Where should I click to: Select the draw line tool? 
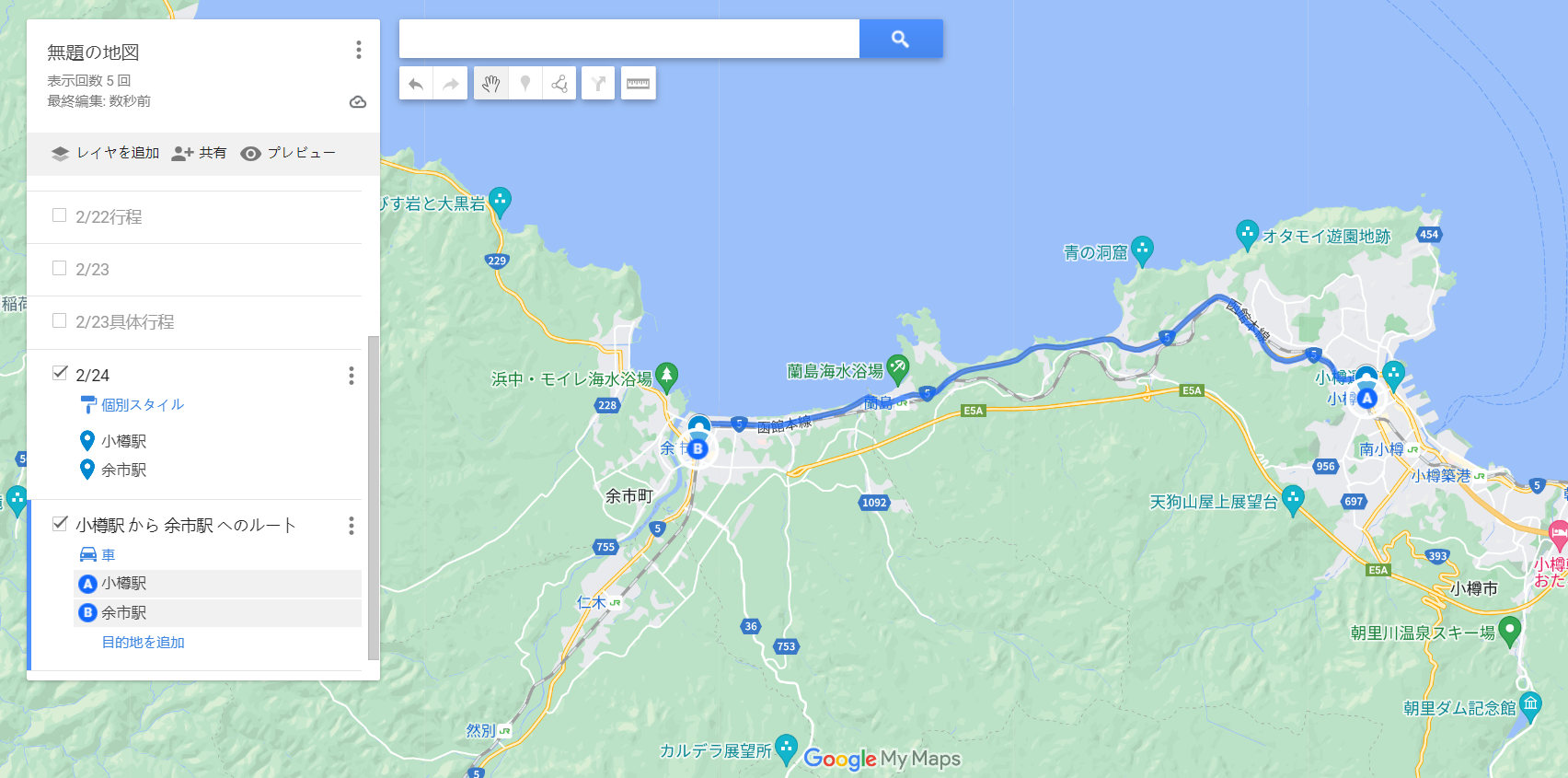559,84
